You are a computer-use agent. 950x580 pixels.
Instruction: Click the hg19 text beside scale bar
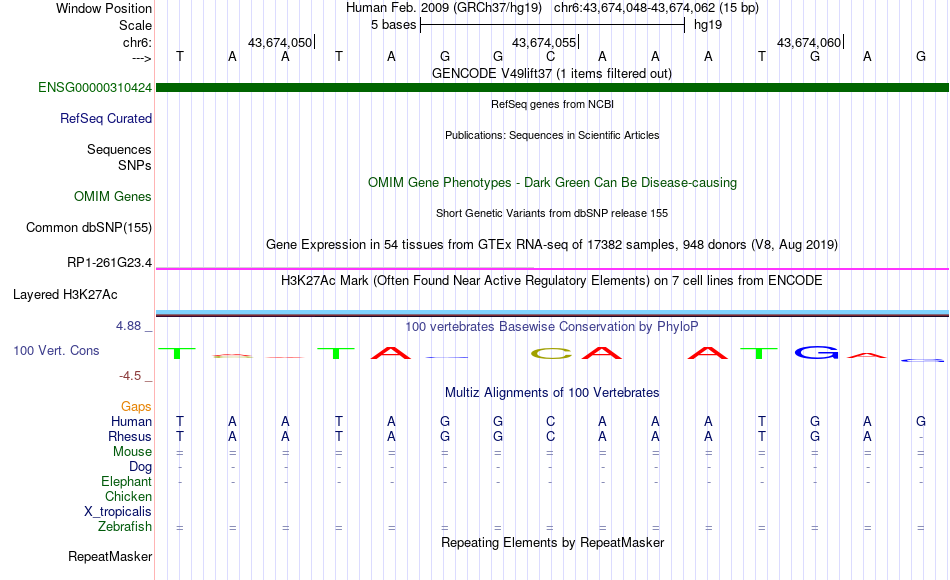(x=708, y=25)
